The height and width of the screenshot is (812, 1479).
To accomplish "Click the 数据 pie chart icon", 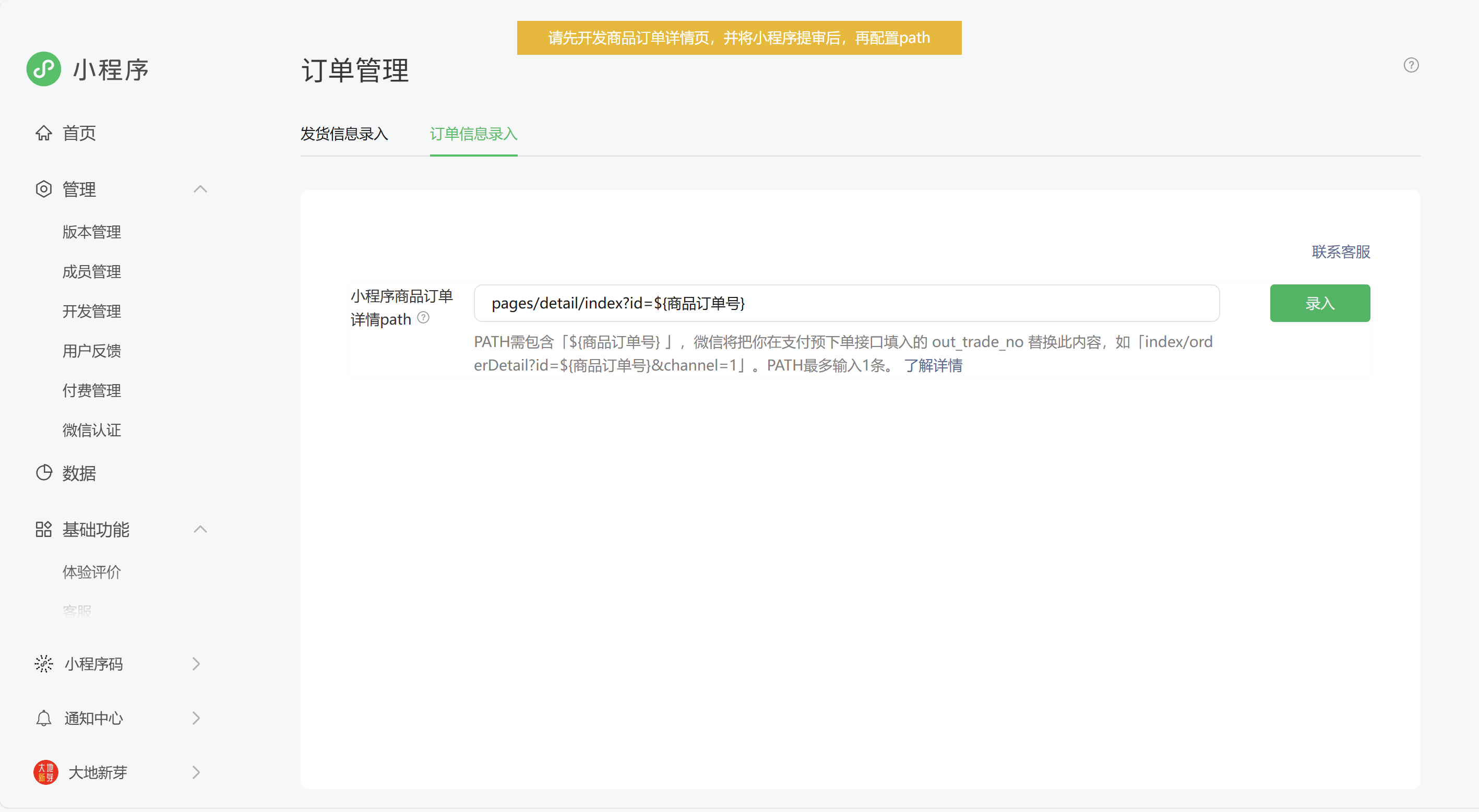I will pos(44,473).
